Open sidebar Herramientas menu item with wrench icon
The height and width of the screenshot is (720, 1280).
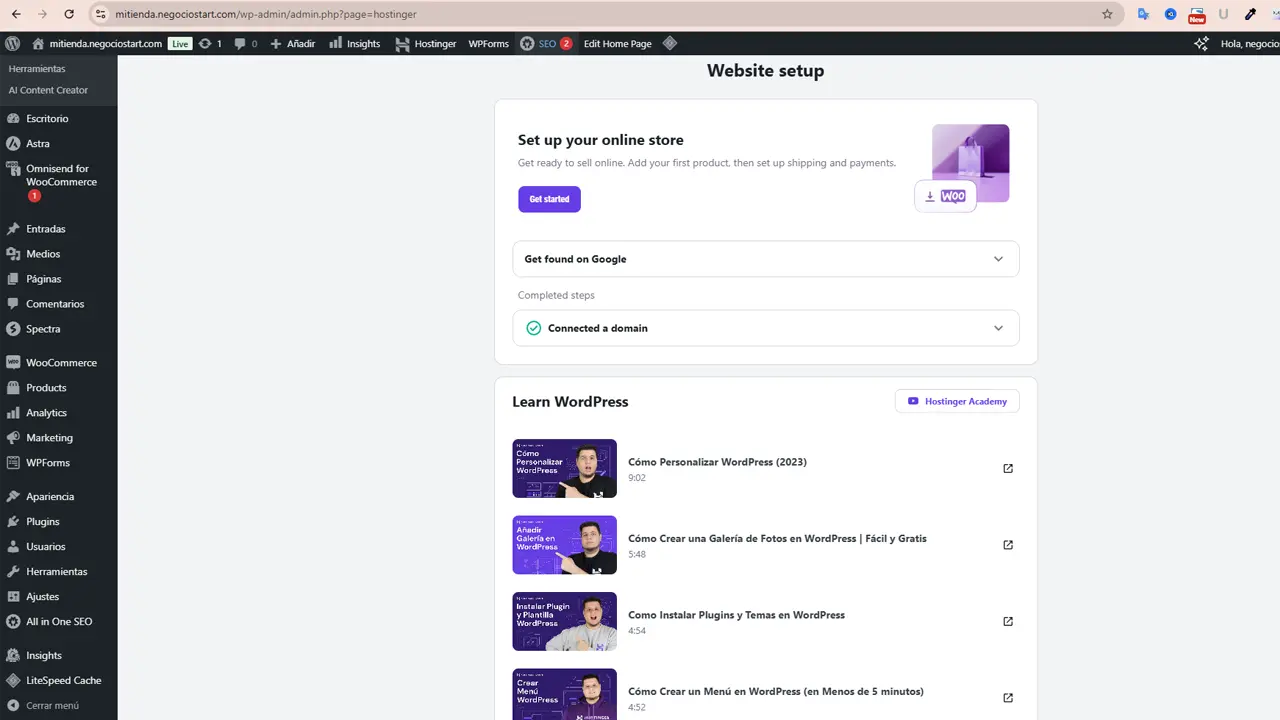coord(58,571)
